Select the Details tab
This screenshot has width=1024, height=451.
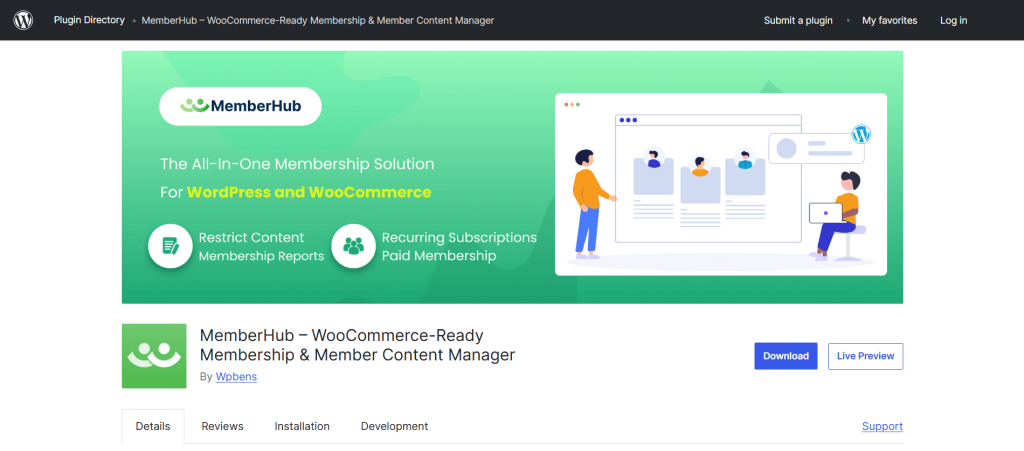coord(153,426)
